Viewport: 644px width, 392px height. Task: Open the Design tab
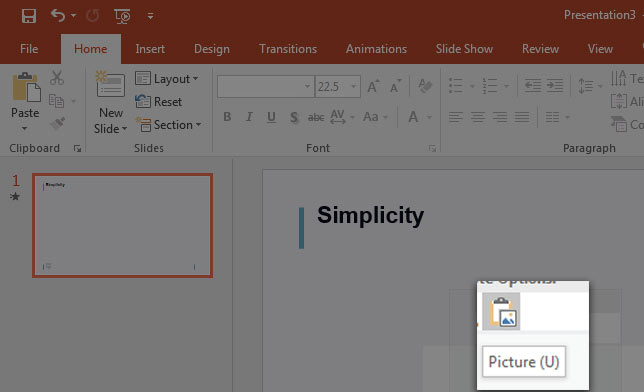[x=212, y=49]
